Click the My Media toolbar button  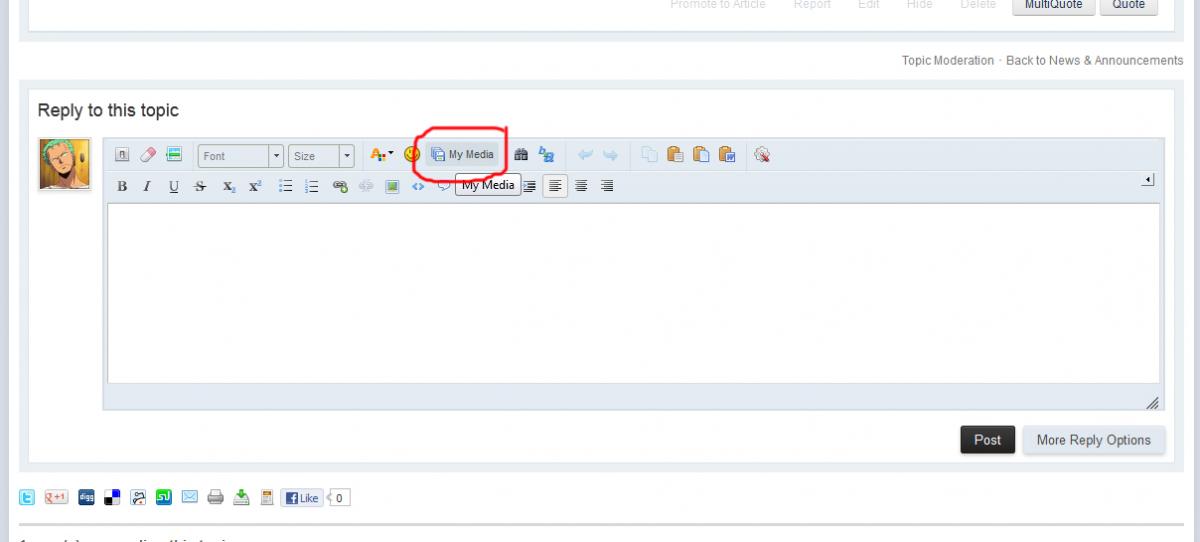click(463, 155)
